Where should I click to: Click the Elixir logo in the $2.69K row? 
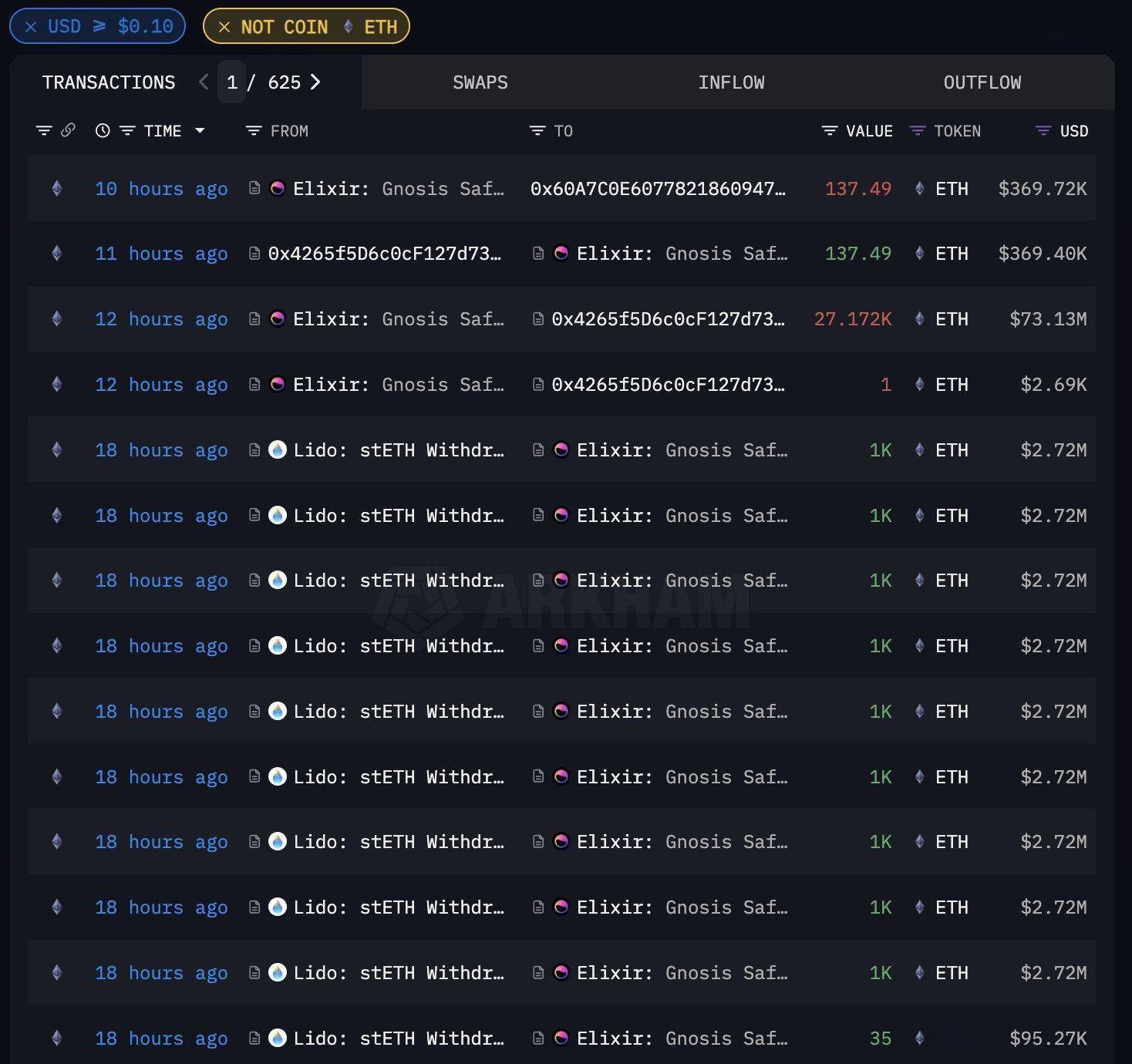point(278,384)
